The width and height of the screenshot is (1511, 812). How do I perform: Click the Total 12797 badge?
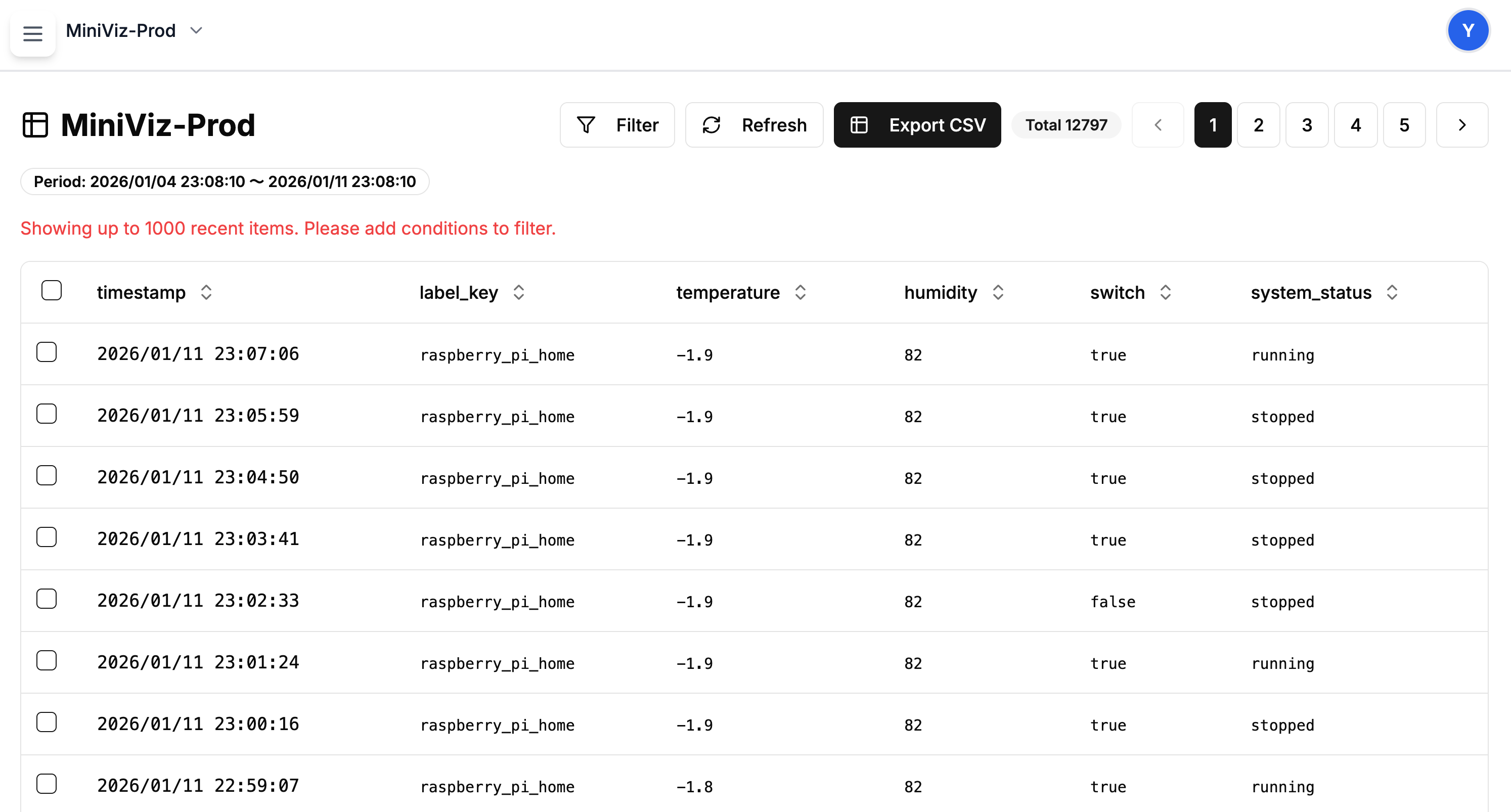pos(1066,124)
